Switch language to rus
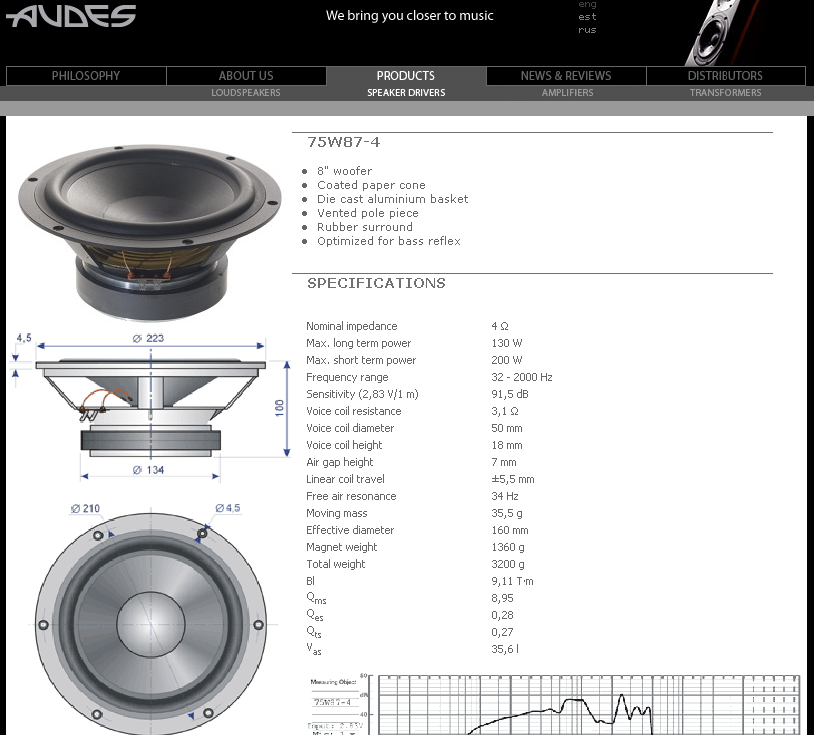 coord(587,30)
